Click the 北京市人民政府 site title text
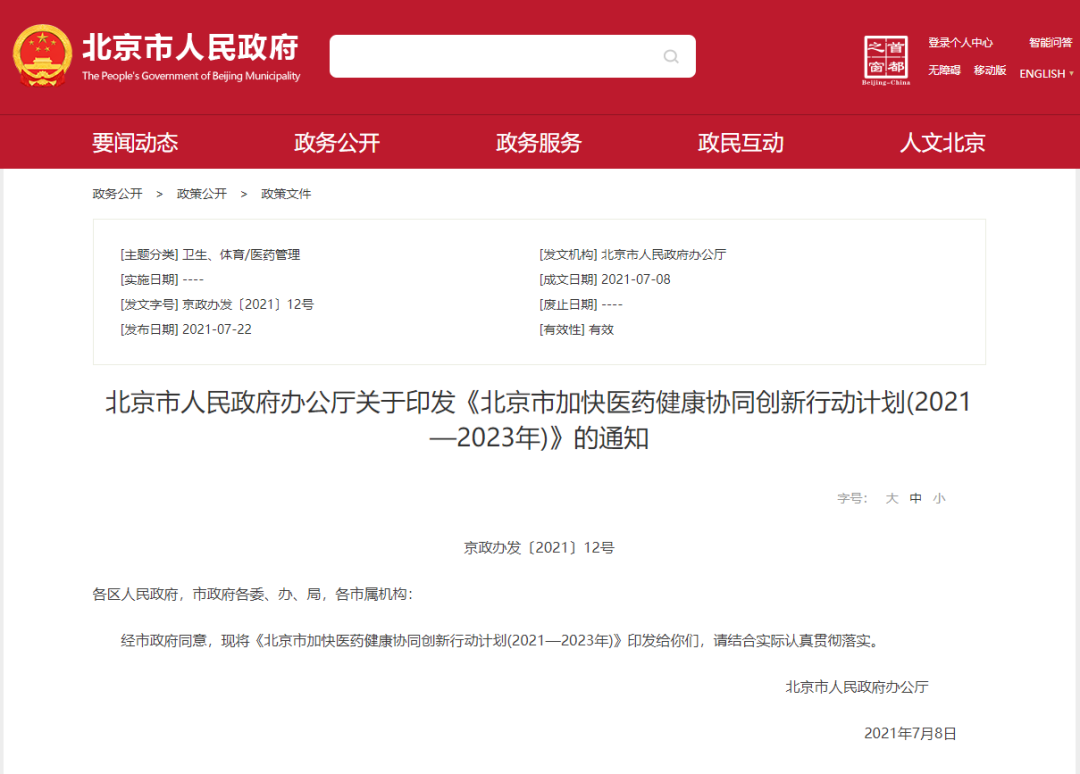 (x=191, y=48)
